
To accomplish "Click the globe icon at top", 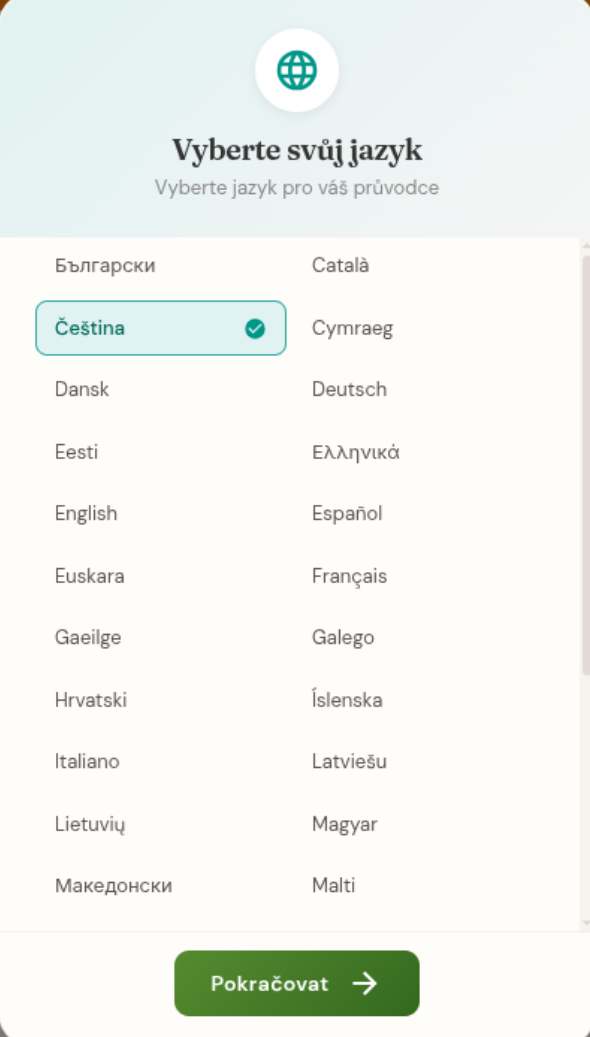I will point(296,70).
